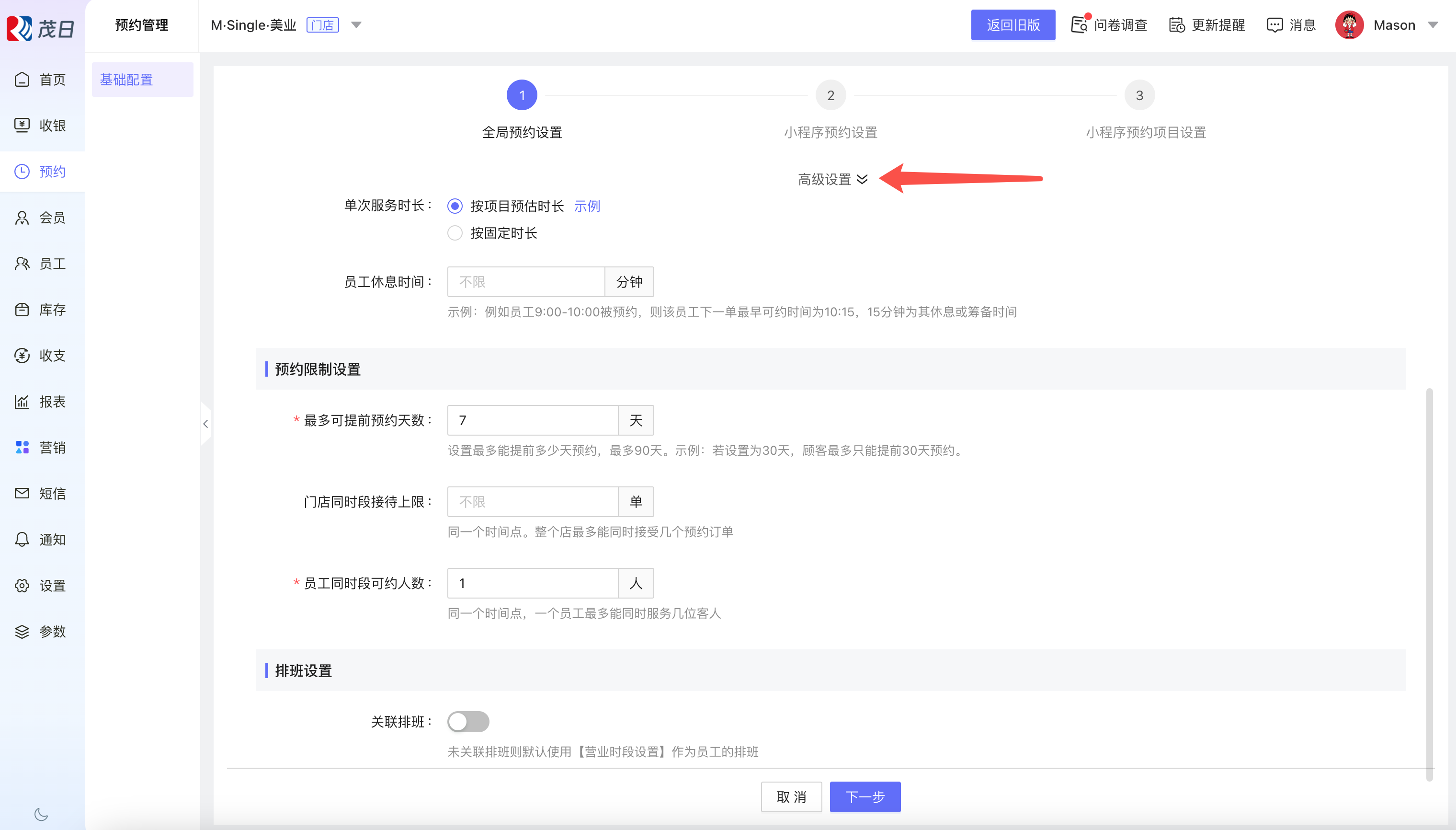This screenshot has width=1456, height=830.
Task: Open the 营销 marketing icon
Action: 22,448
